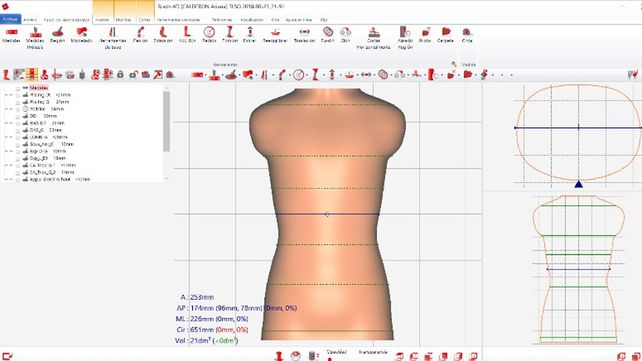Select the Añadido región ribbon tool

click(x=405, y=38)
